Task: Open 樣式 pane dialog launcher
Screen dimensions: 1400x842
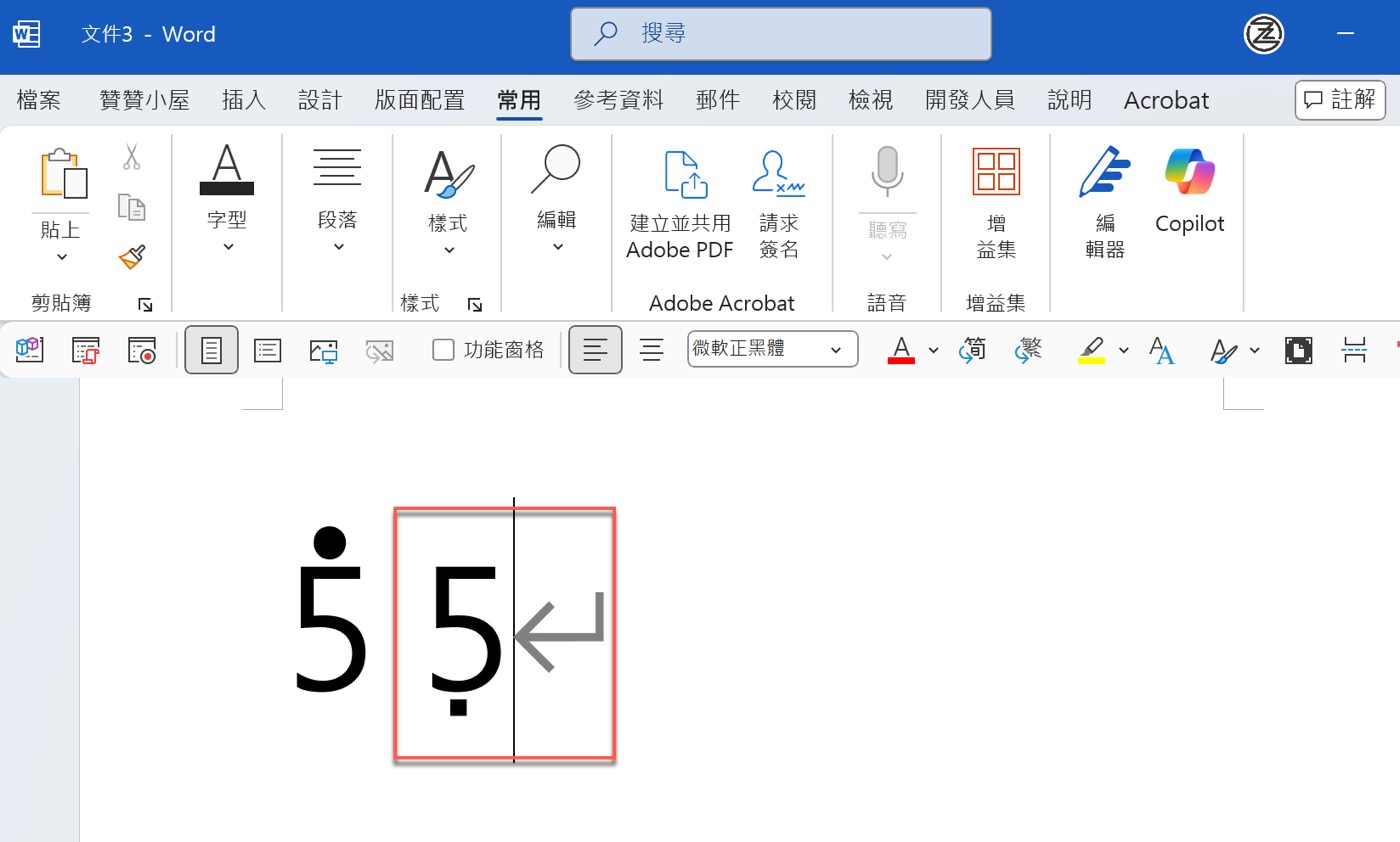Action: tap(475, 304)
